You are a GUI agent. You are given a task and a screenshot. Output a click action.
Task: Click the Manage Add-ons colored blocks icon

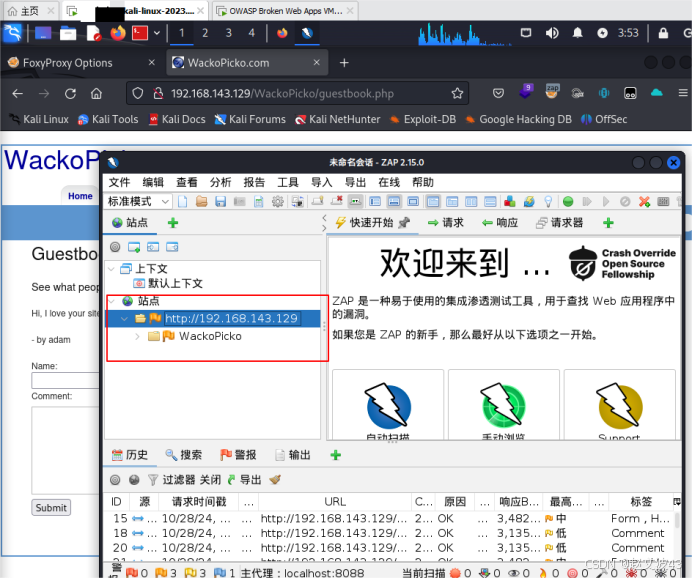pos(510,202)
